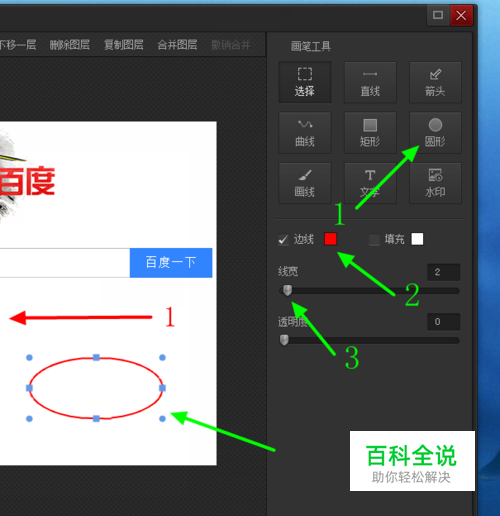The image size is (500, 516).
Task: Close the editor window
Action: 461,15
